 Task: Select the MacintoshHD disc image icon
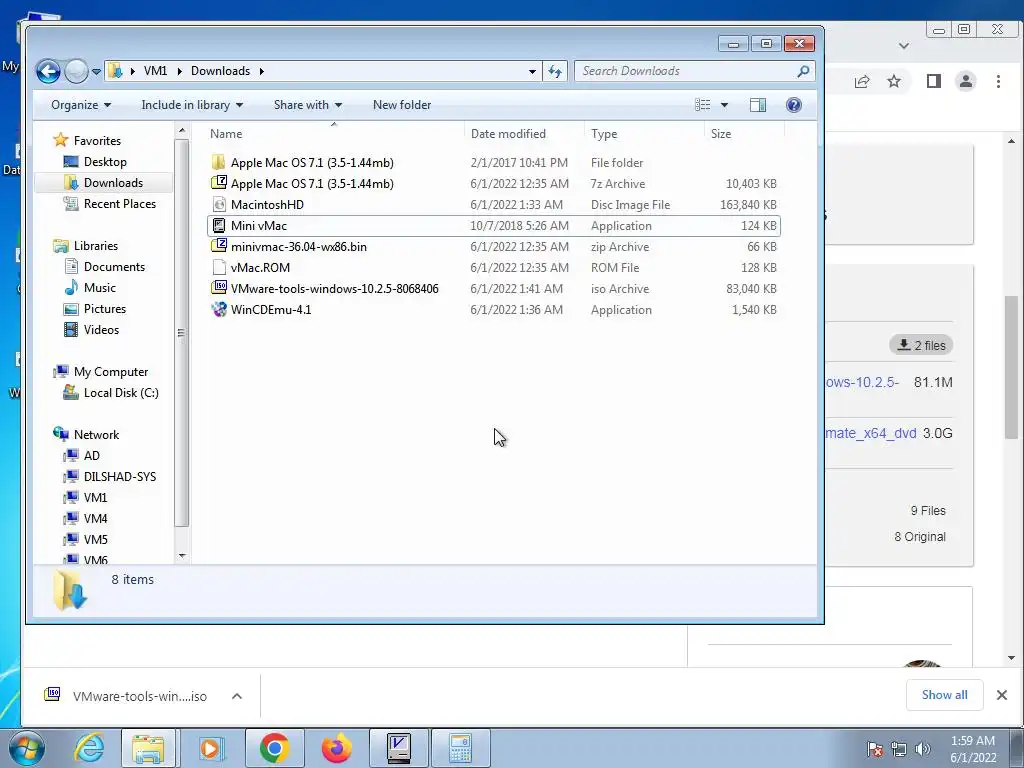click(x=219, y=204)
